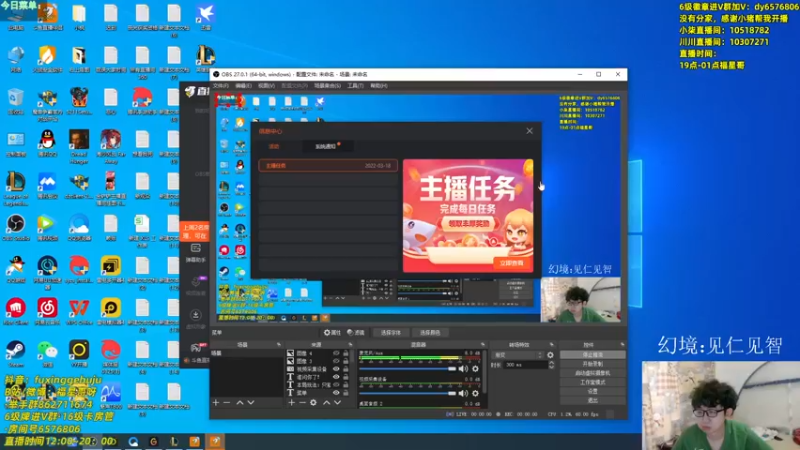
Task: Increase transition duration with up arrow
Action: click(552, 363)
